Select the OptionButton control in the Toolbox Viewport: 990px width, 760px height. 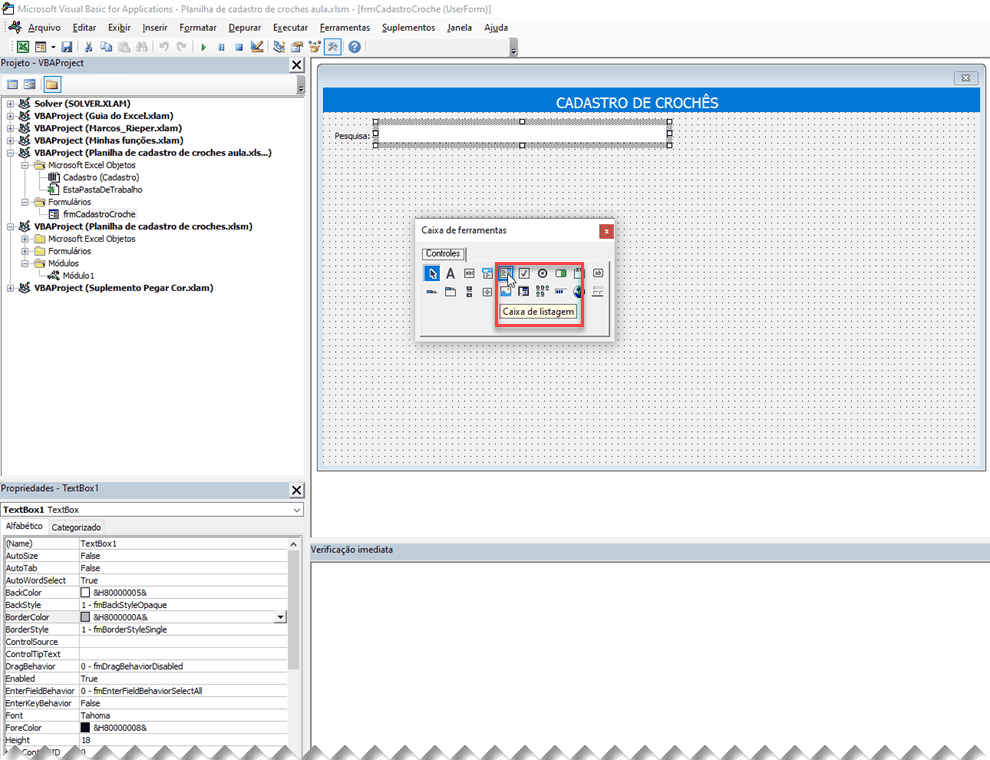(543, 272)
